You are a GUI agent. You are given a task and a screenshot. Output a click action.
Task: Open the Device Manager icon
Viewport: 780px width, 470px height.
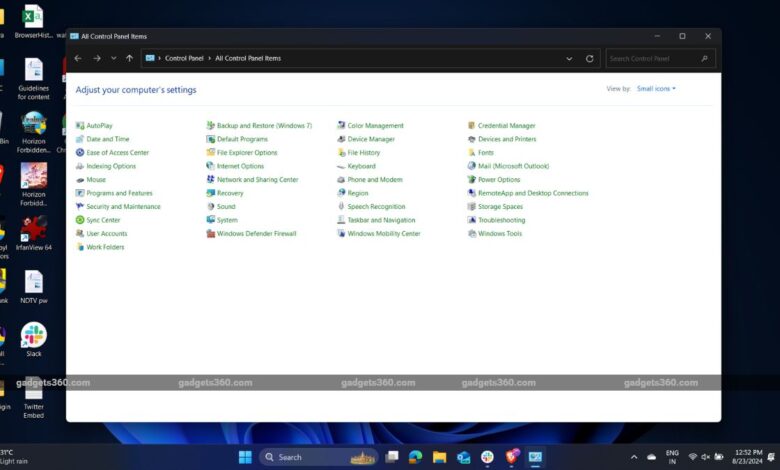(341, 139)
